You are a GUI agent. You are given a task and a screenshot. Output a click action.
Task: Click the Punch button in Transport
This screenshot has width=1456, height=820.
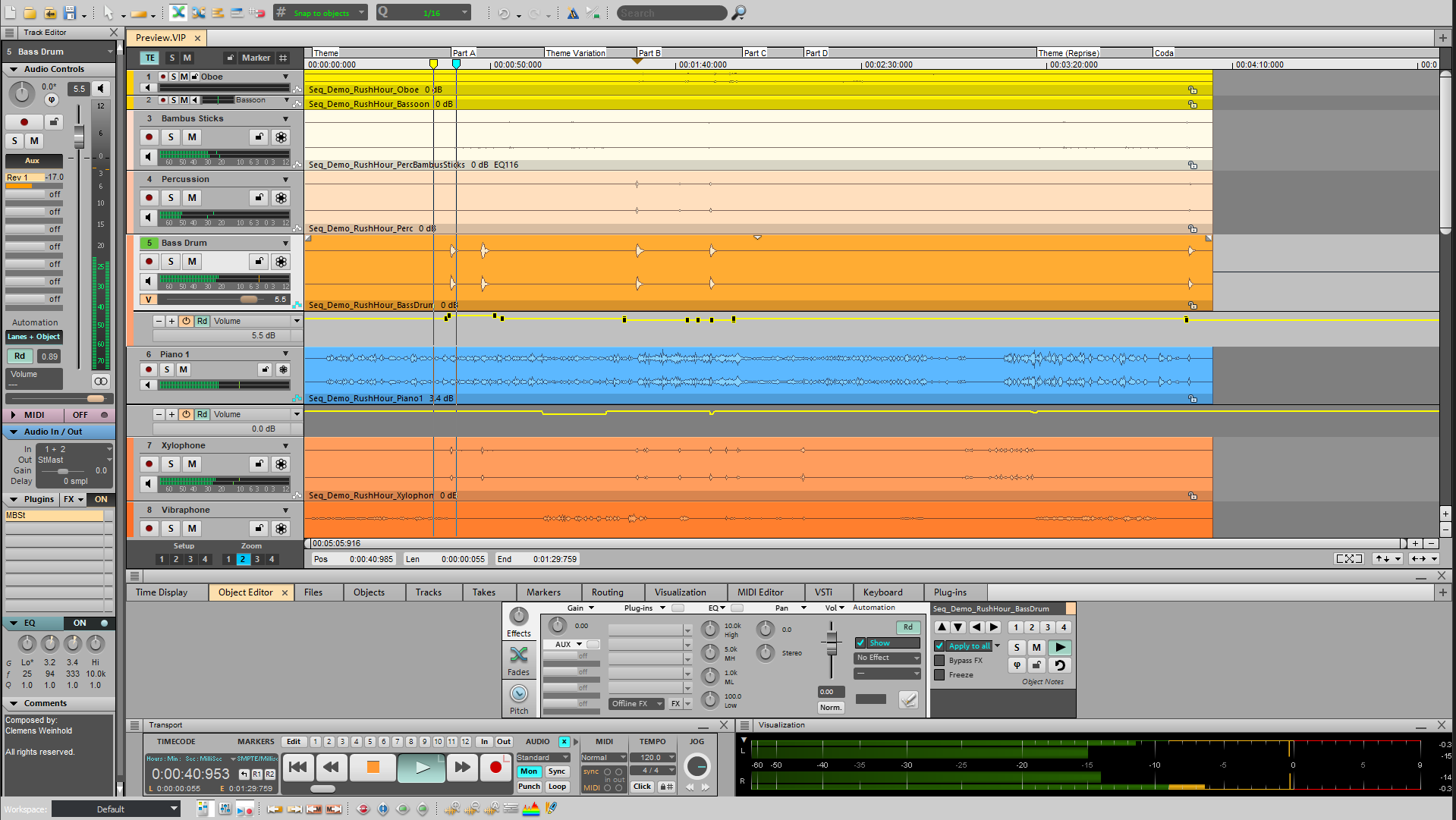click(x=529, y=787)
